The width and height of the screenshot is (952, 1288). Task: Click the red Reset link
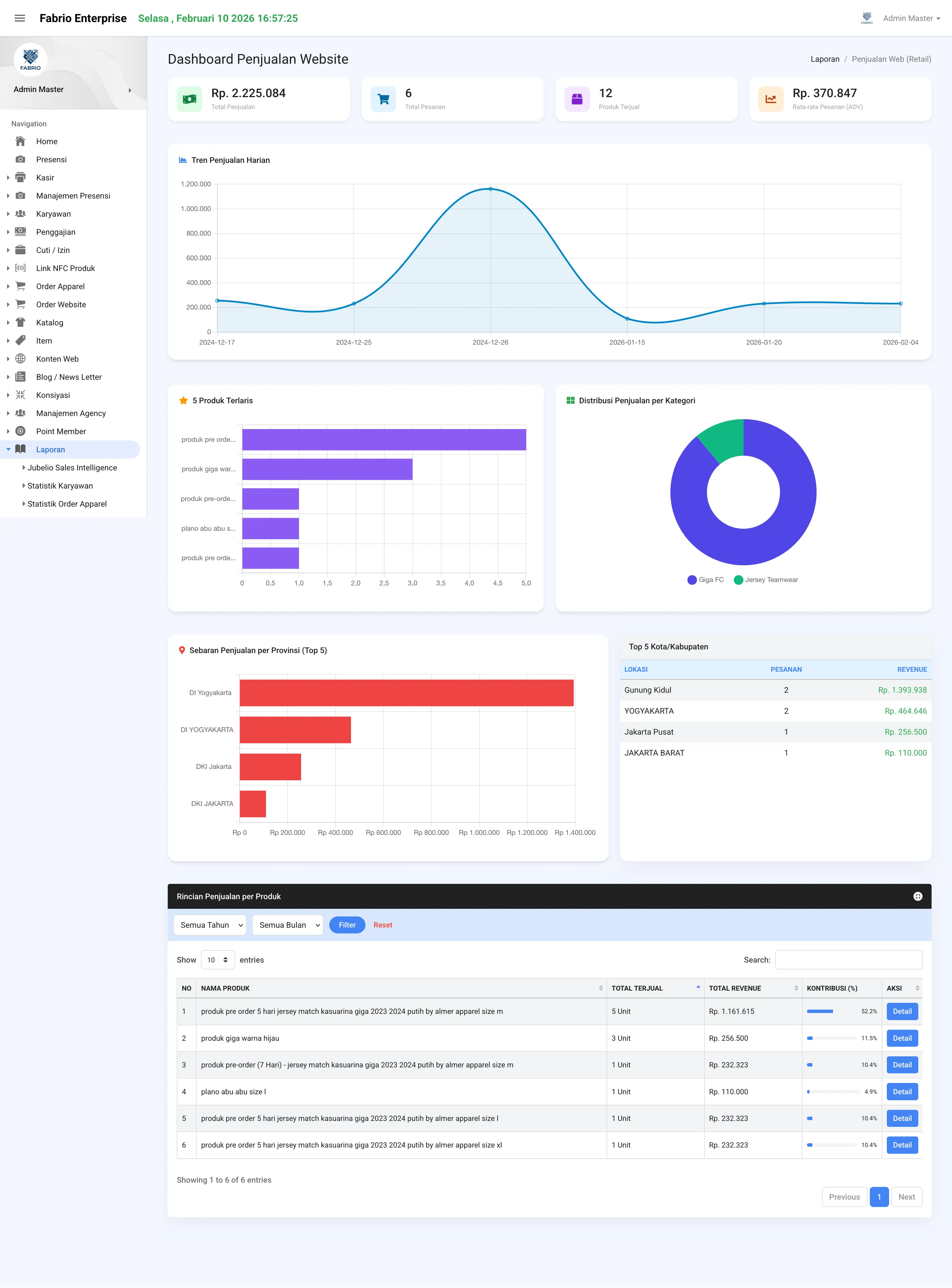tap(383, 925)
